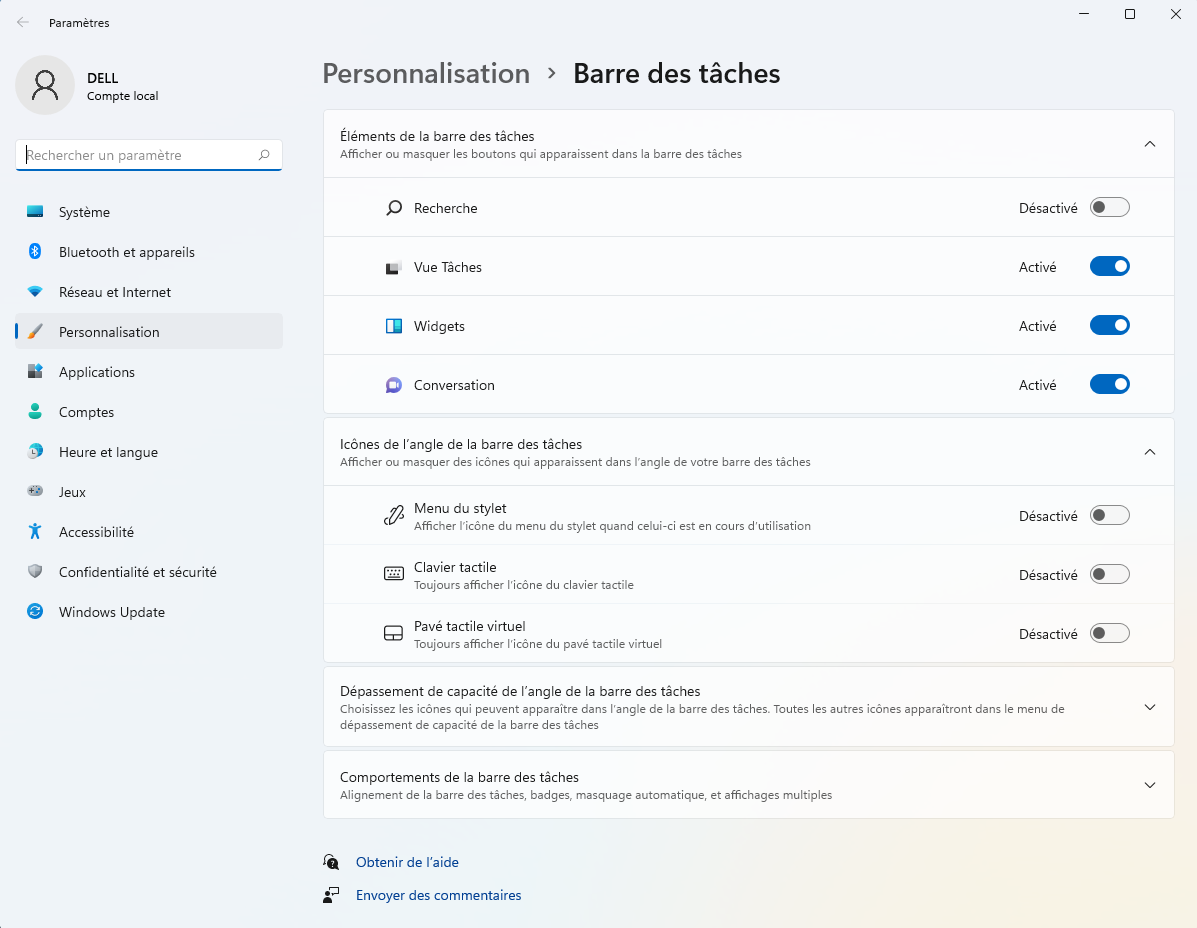Open Bluetooth et appareils category
This screenshot has width=1197, height=928.
[x=149, y=252]
